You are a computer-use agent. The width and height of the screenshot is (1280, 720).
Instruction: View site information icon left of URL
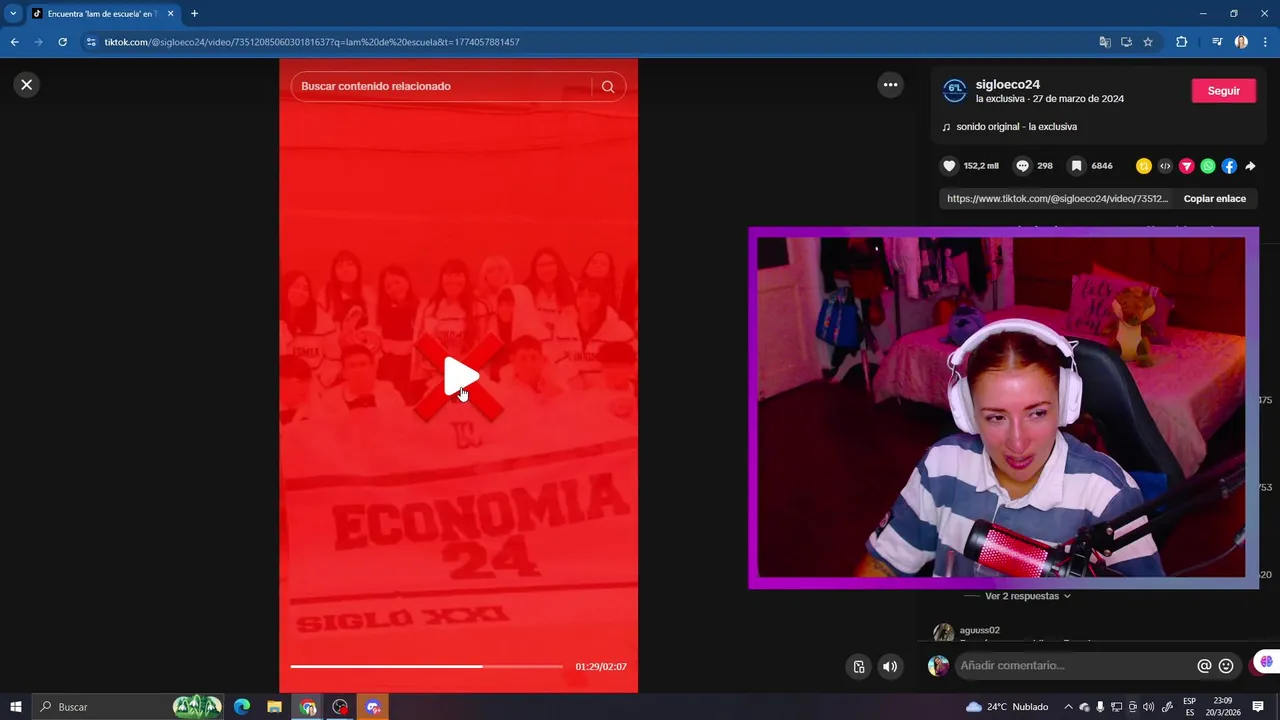(x=91, y=42)
